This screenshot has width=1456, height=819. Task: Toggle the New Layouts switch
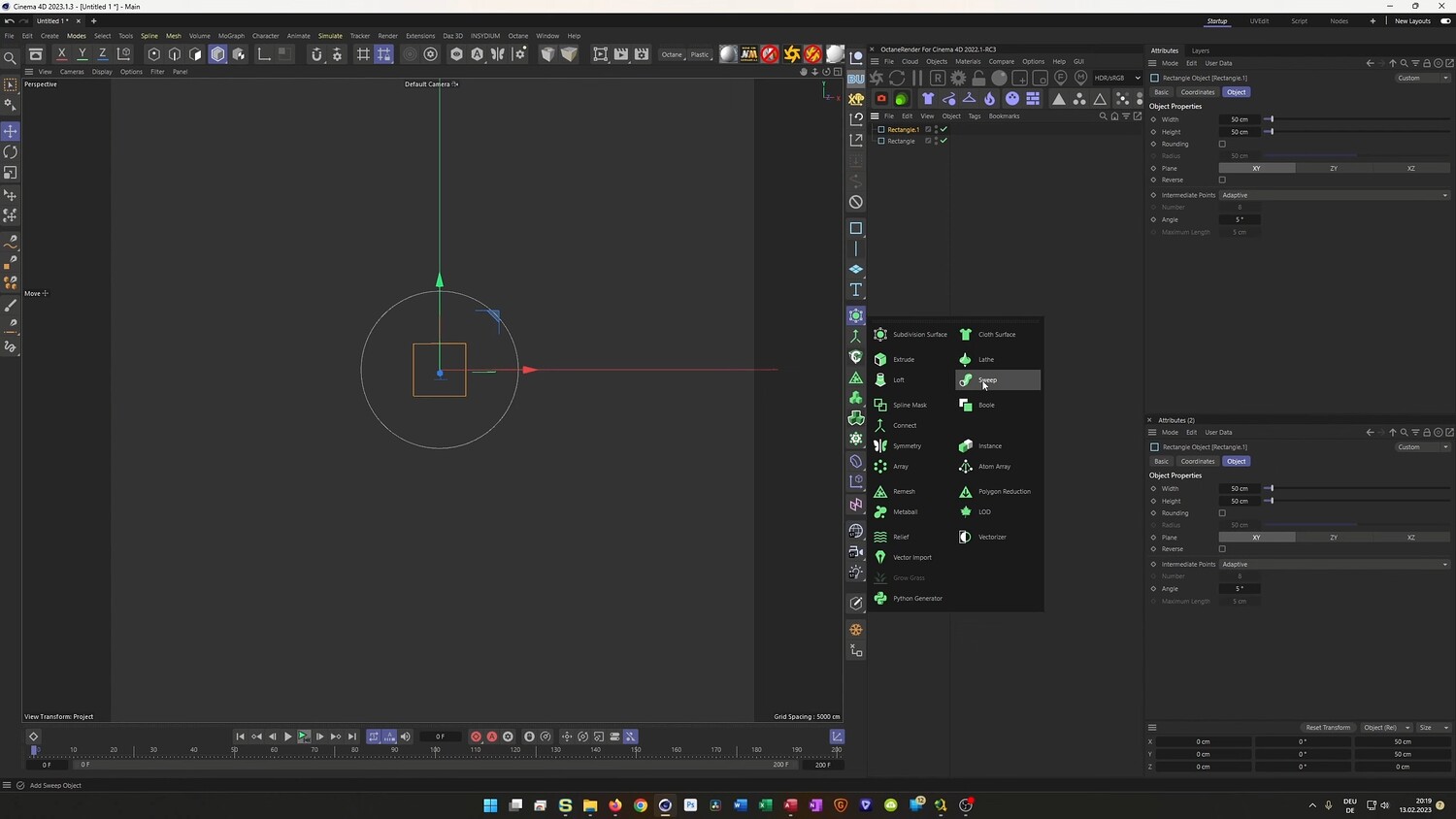1445,21
